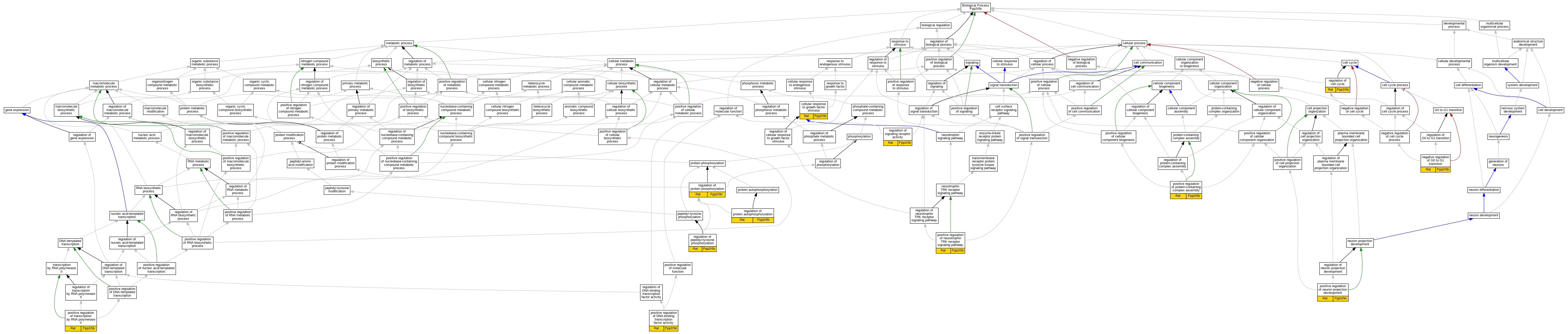This screenshot has height=334, width=1568.
Task: Select the 'protein autophosphorylation' node
Action: (757, 190)
